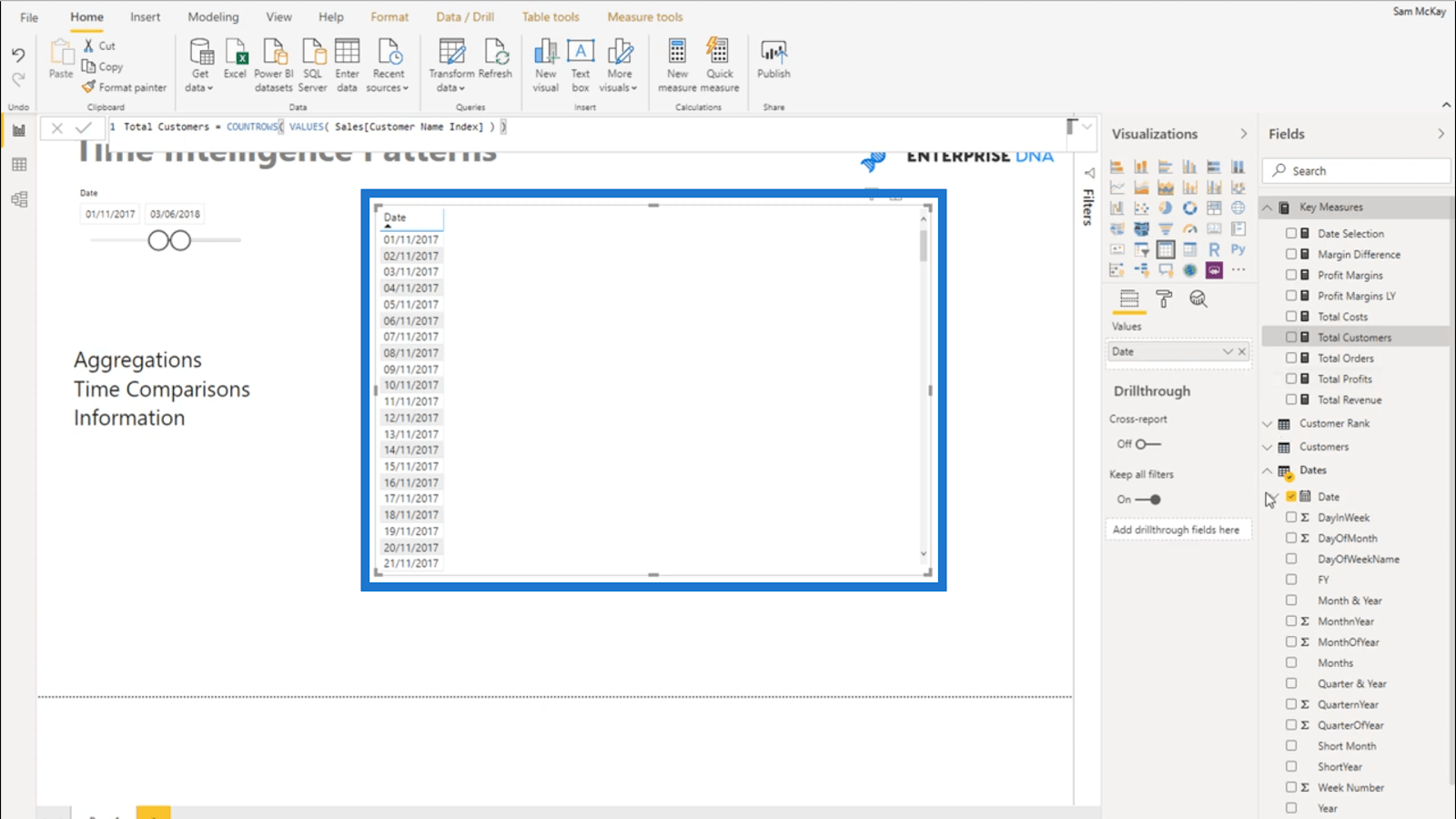This screenshot has width=1456, height=819.
Task: Choose the Line chart visualization
Action: click(1117, 187)
